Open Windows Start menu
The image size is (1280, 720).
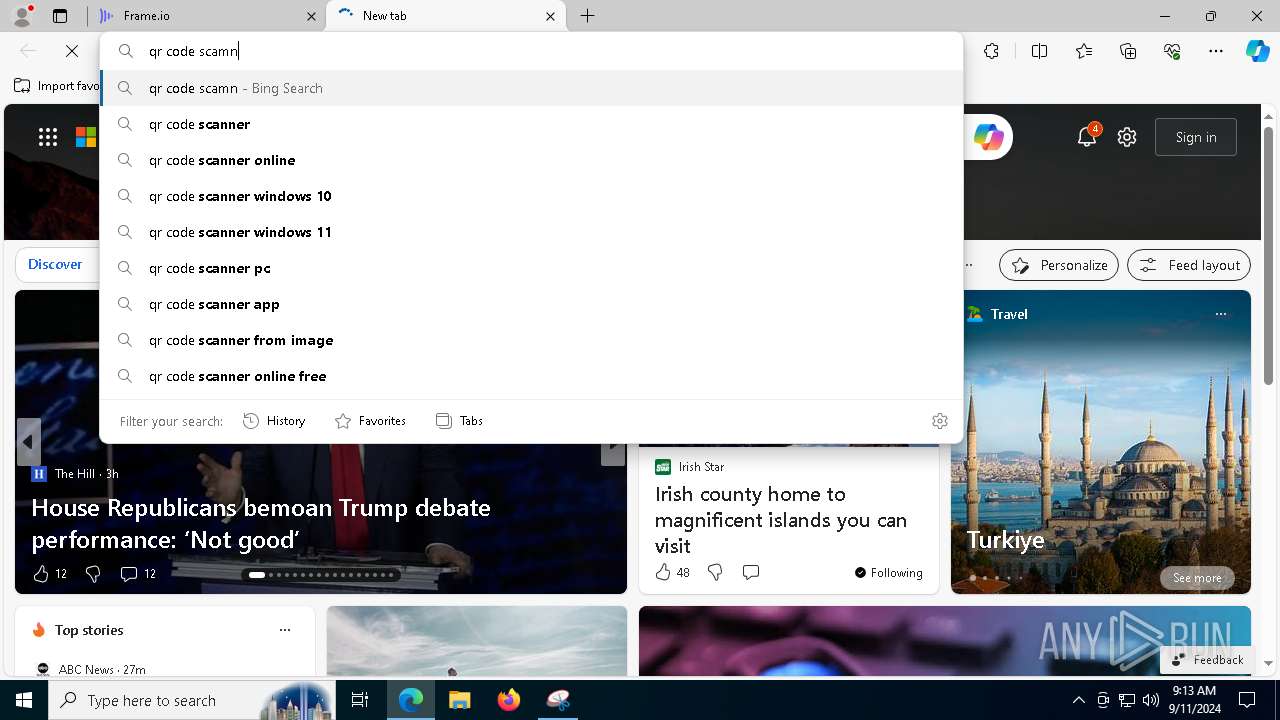[24, 700]
